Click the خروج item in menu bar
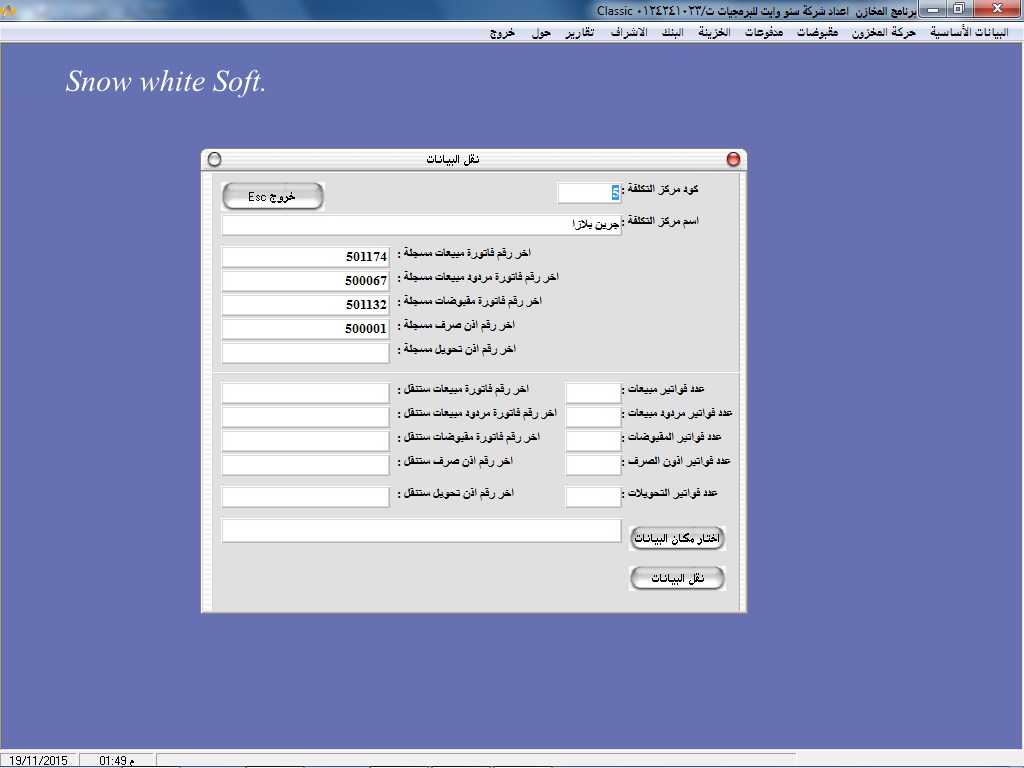 pyautogui.click(x=502, y=32)
